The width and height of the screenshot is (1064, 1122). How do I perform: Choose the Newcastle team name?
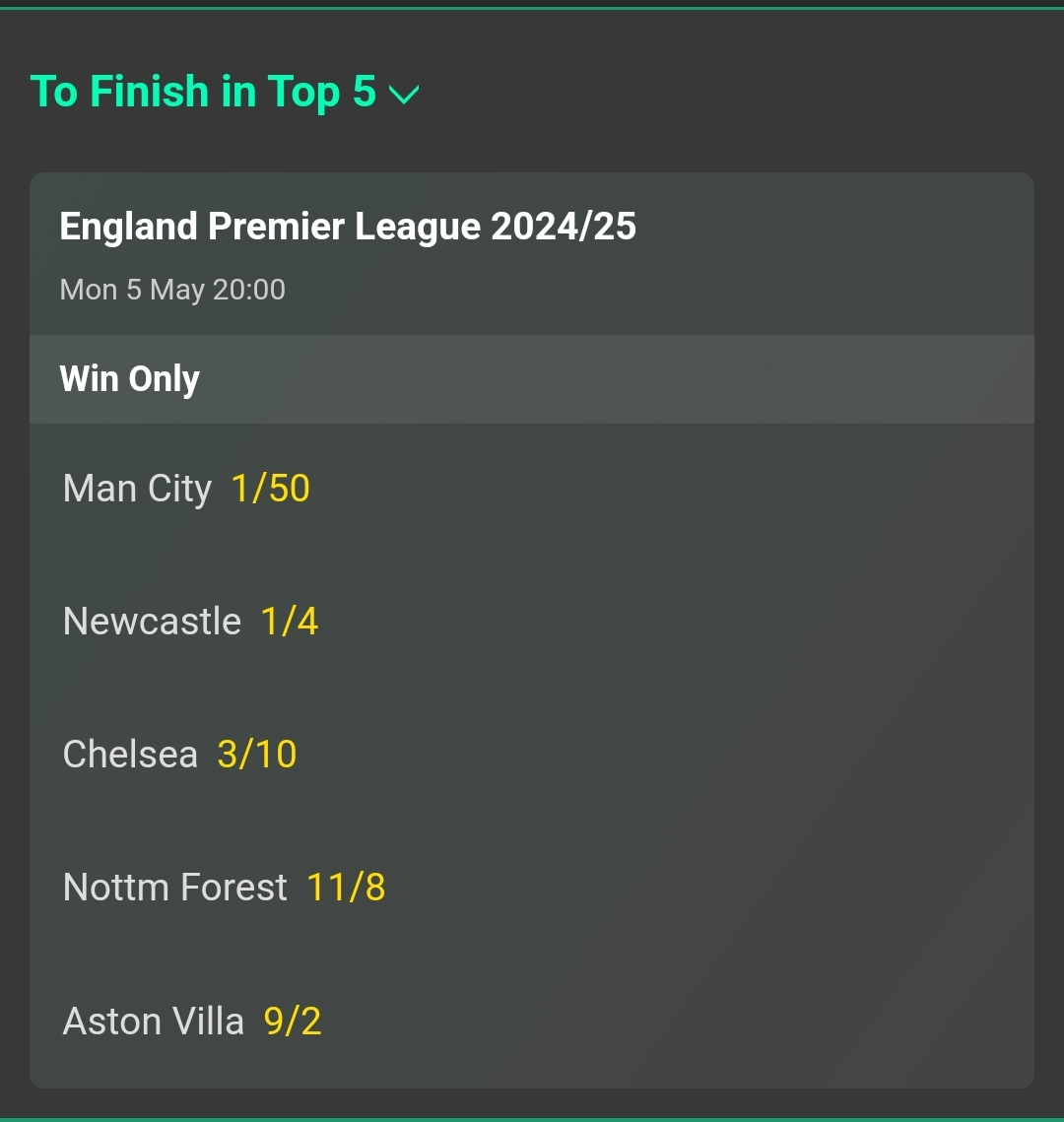click(x=152, y=622)
